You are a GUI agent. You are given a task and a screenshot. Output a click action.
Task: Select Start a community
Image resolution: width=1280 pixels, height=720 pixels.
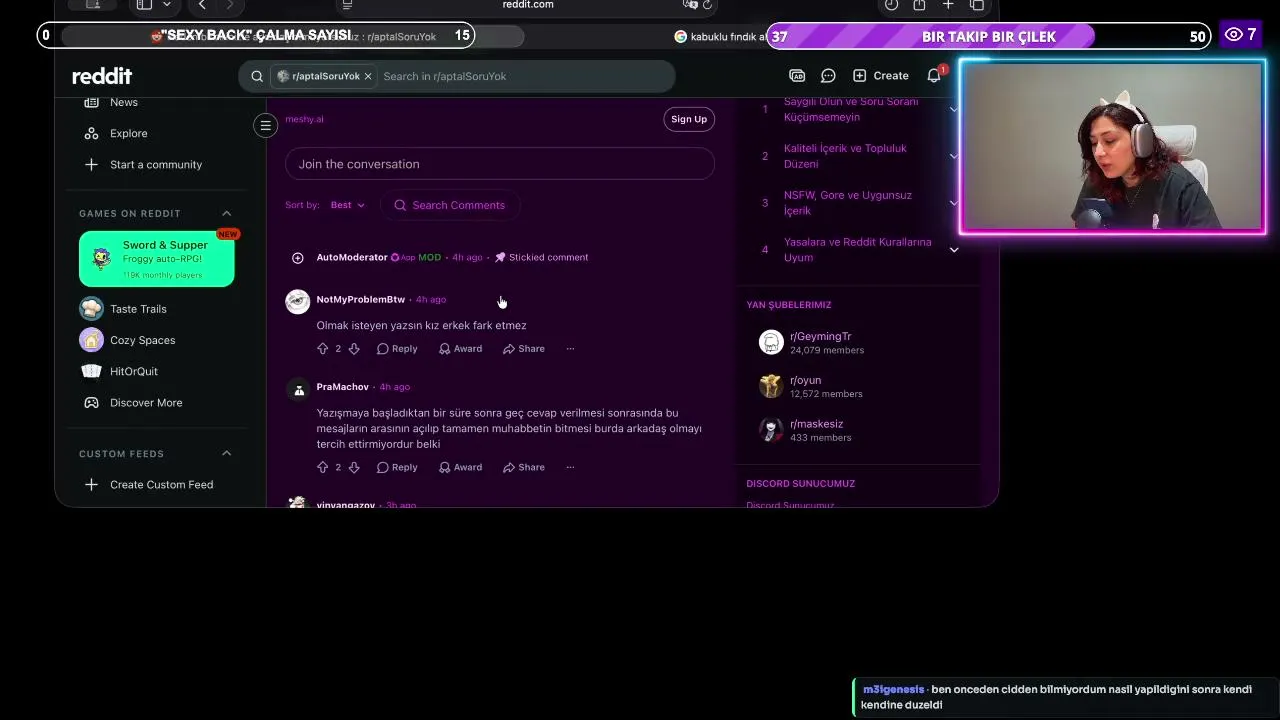156,164
